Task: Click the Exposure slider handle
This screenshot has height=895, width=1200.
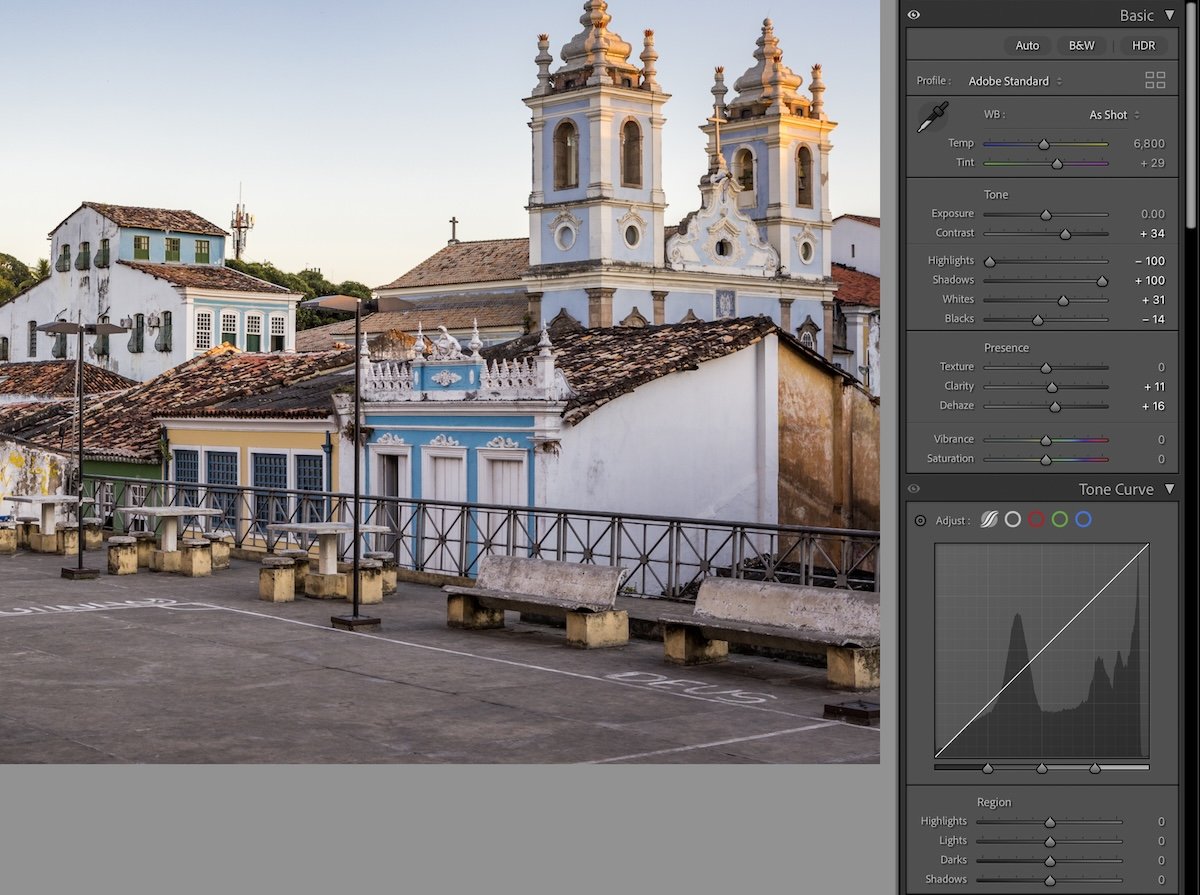Action: 1046,214
